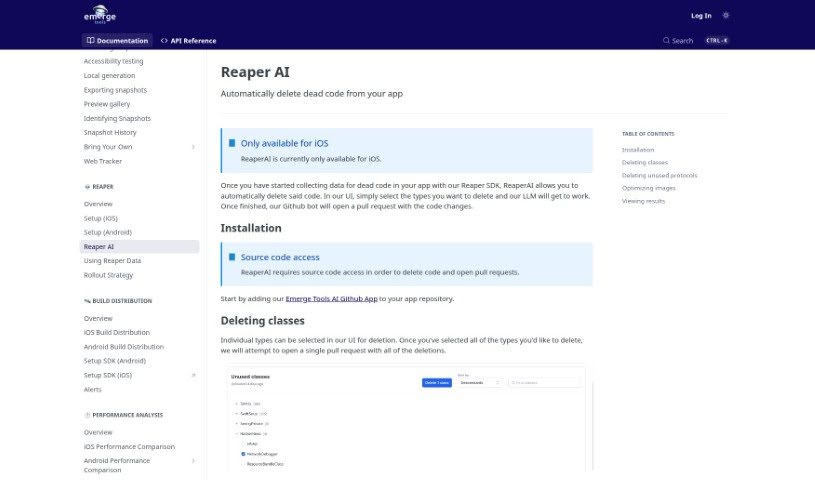Click the book icon on Documentation tab
The width and height of the screenshot is (815, 480).
(x=91, y=41)
